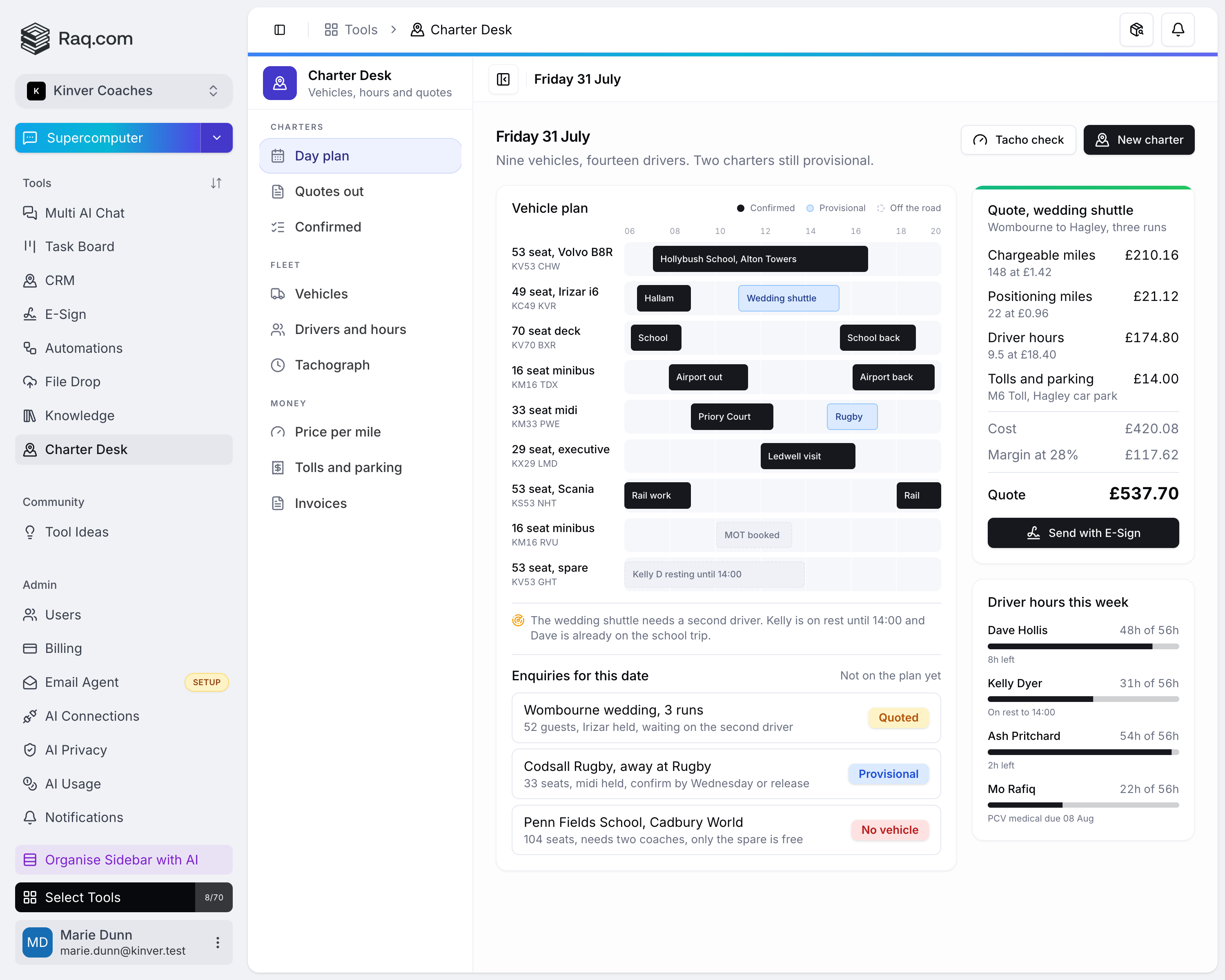Open the Billing page

pos(123,649)
